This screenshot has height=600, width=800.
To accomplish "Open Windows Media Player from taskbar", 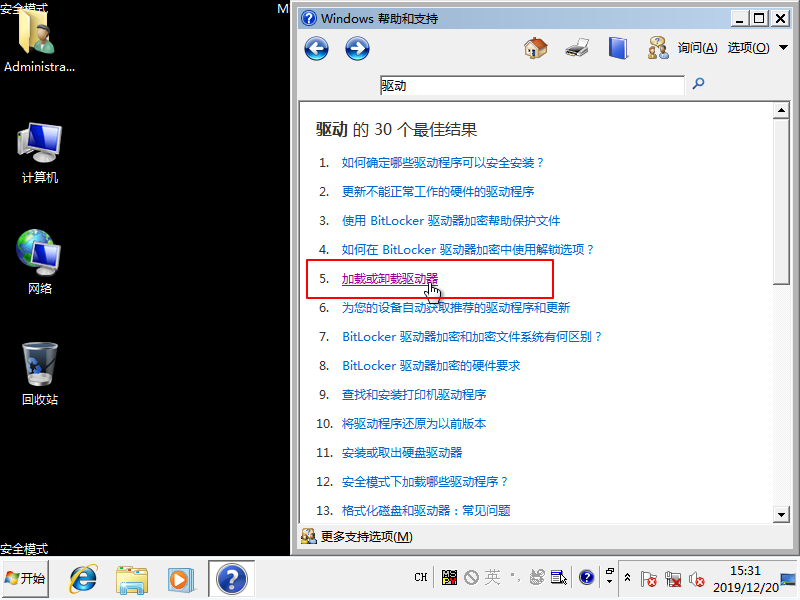I will (x=179, y=578).
